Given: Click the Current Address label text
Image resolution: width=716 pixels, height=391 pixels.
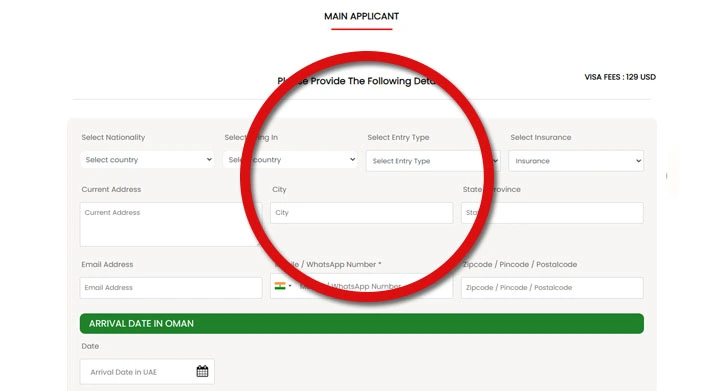Looking at the screenshot, I should coord(111,190).
